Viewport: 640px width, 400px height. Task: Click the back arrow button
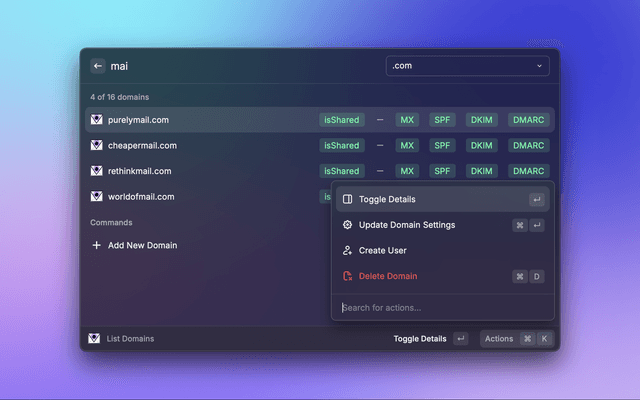[x=98, y=66]
